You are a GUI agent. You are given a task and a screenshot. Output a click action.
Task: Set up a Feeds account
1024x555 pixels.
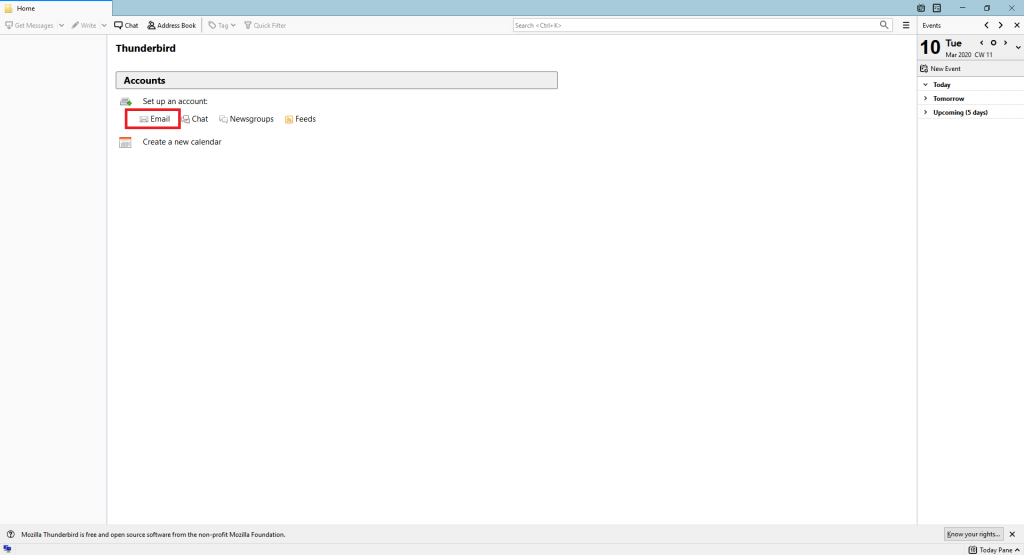point(300,119)
